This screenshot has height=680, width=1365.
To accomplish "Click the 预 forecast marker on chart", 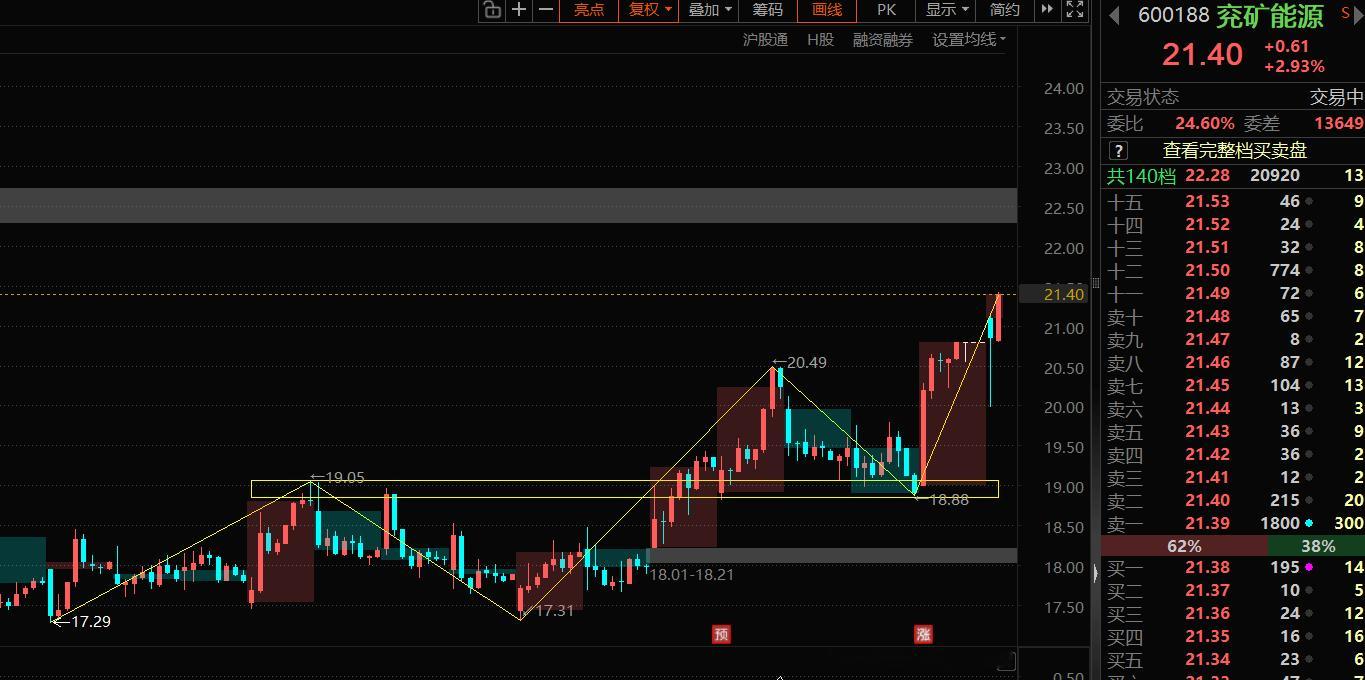I will coord(721,634).
